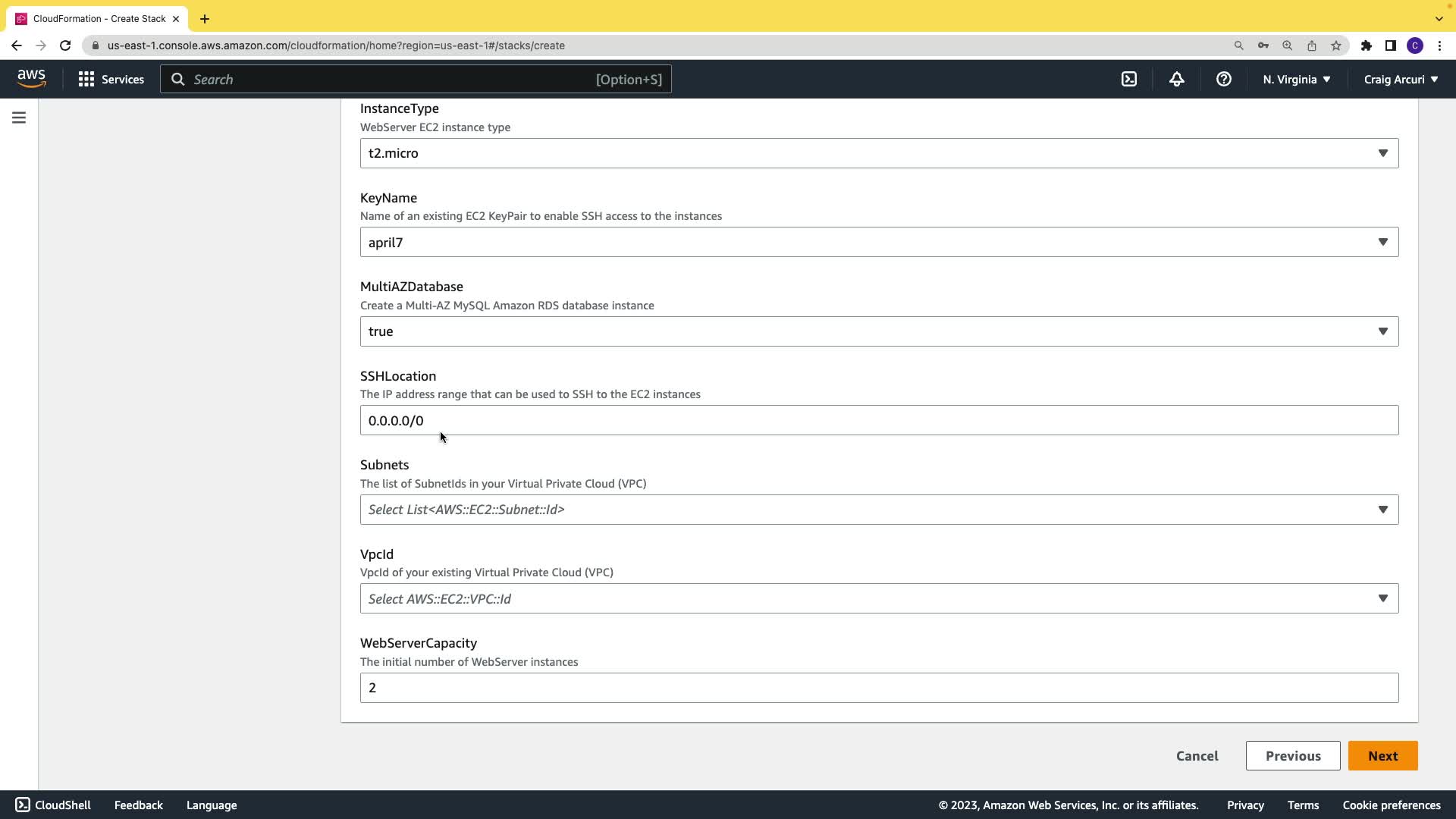1456x819 pixels.
Task: Expand the side navigation hamburger menu
Action: point(19,118)
